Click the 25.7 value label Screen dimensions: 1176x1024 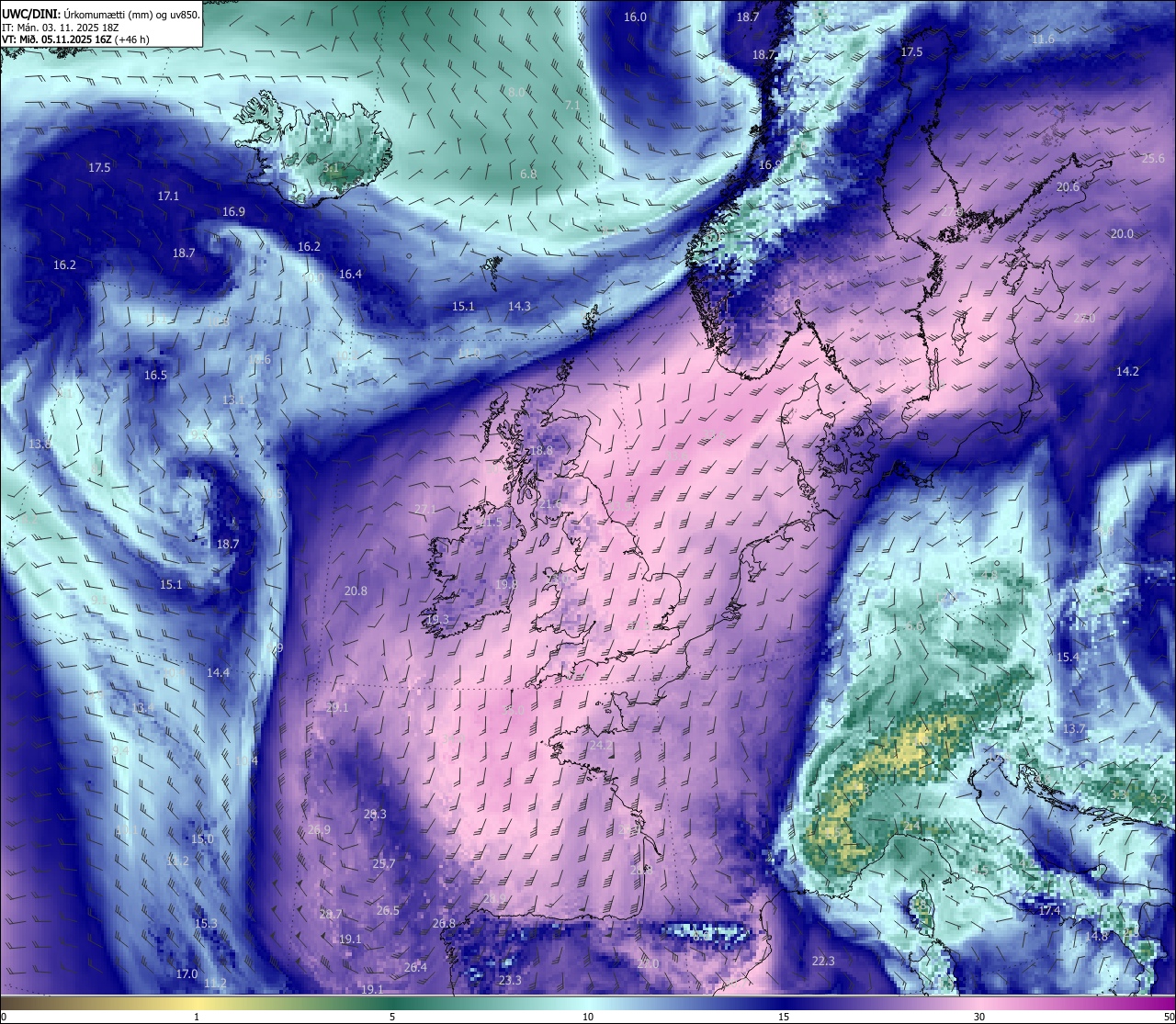(x=383, y=863)
